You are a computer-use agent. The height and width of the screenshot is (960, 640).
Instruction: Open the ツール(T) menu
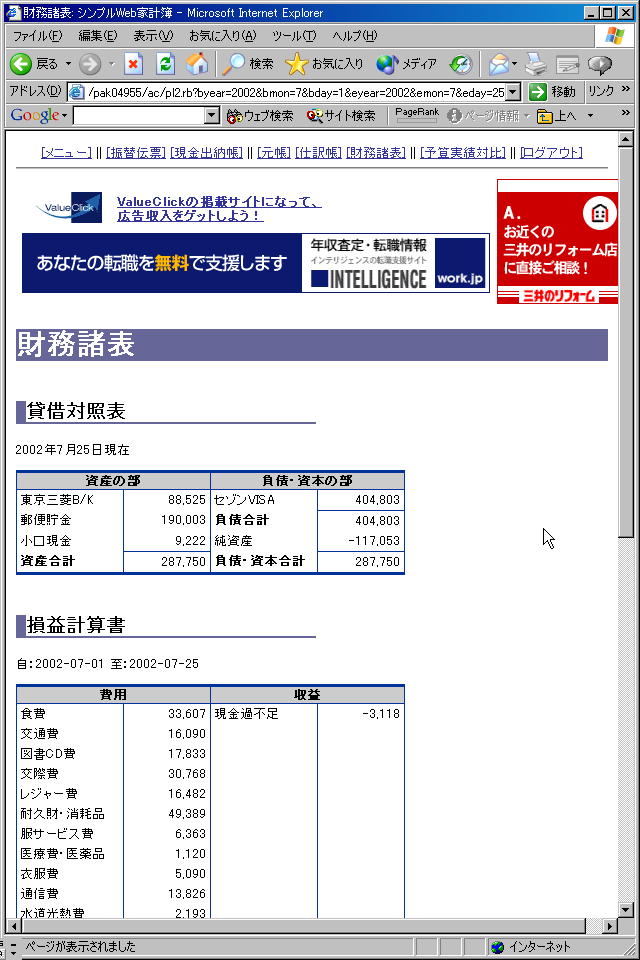point(294,36)
